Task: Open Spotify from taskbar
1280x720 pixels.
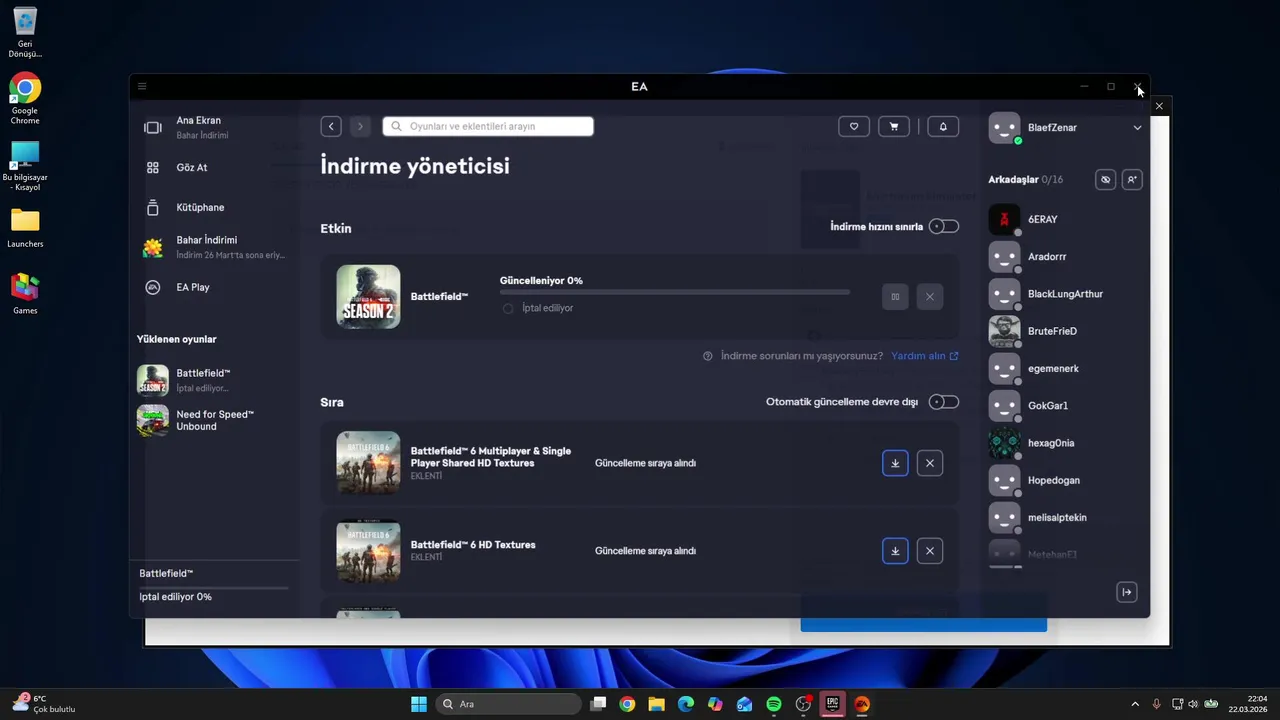Action: (x=774, y=704)
